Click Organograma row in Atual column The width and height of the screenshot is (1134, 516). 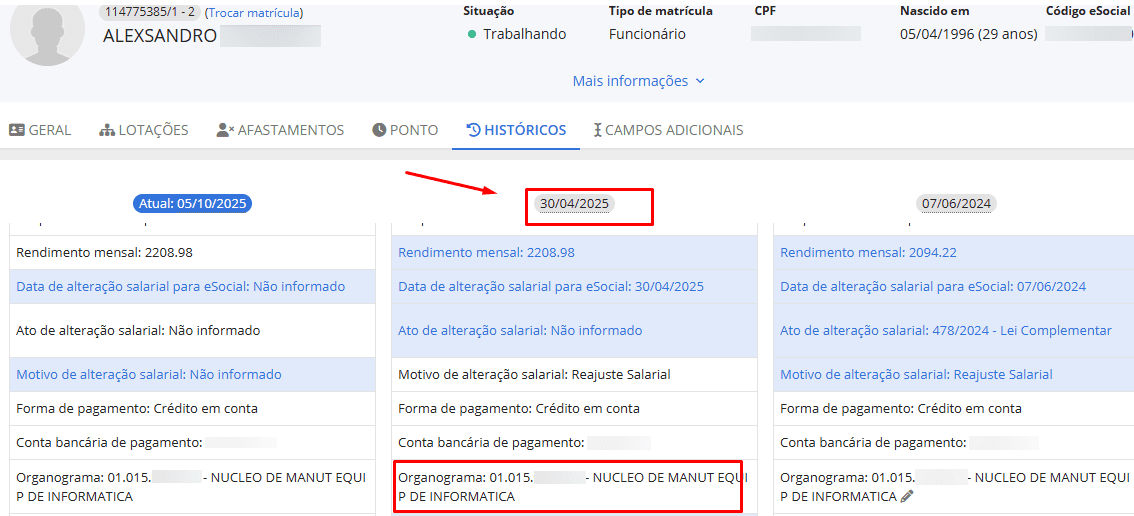(192, 487)
